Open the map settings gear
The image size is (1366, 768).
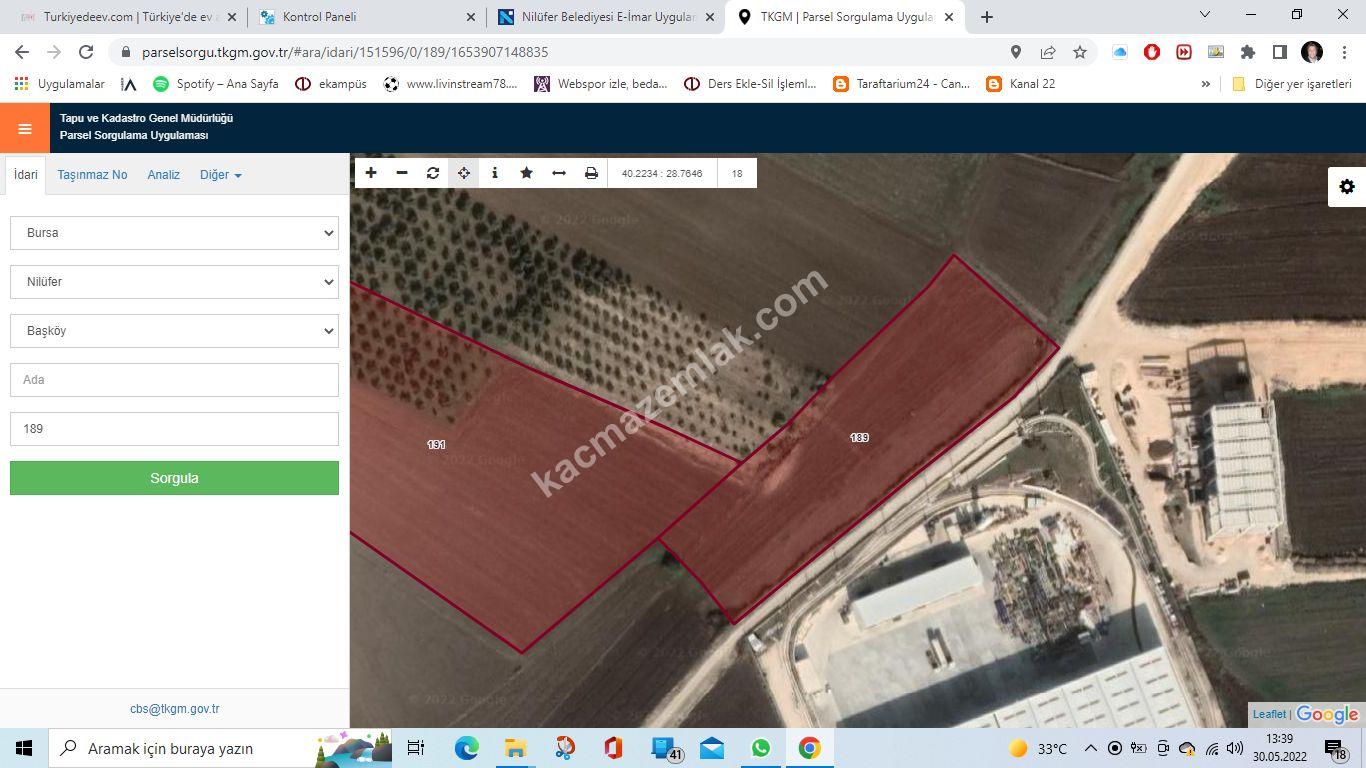coord(1347,187)
